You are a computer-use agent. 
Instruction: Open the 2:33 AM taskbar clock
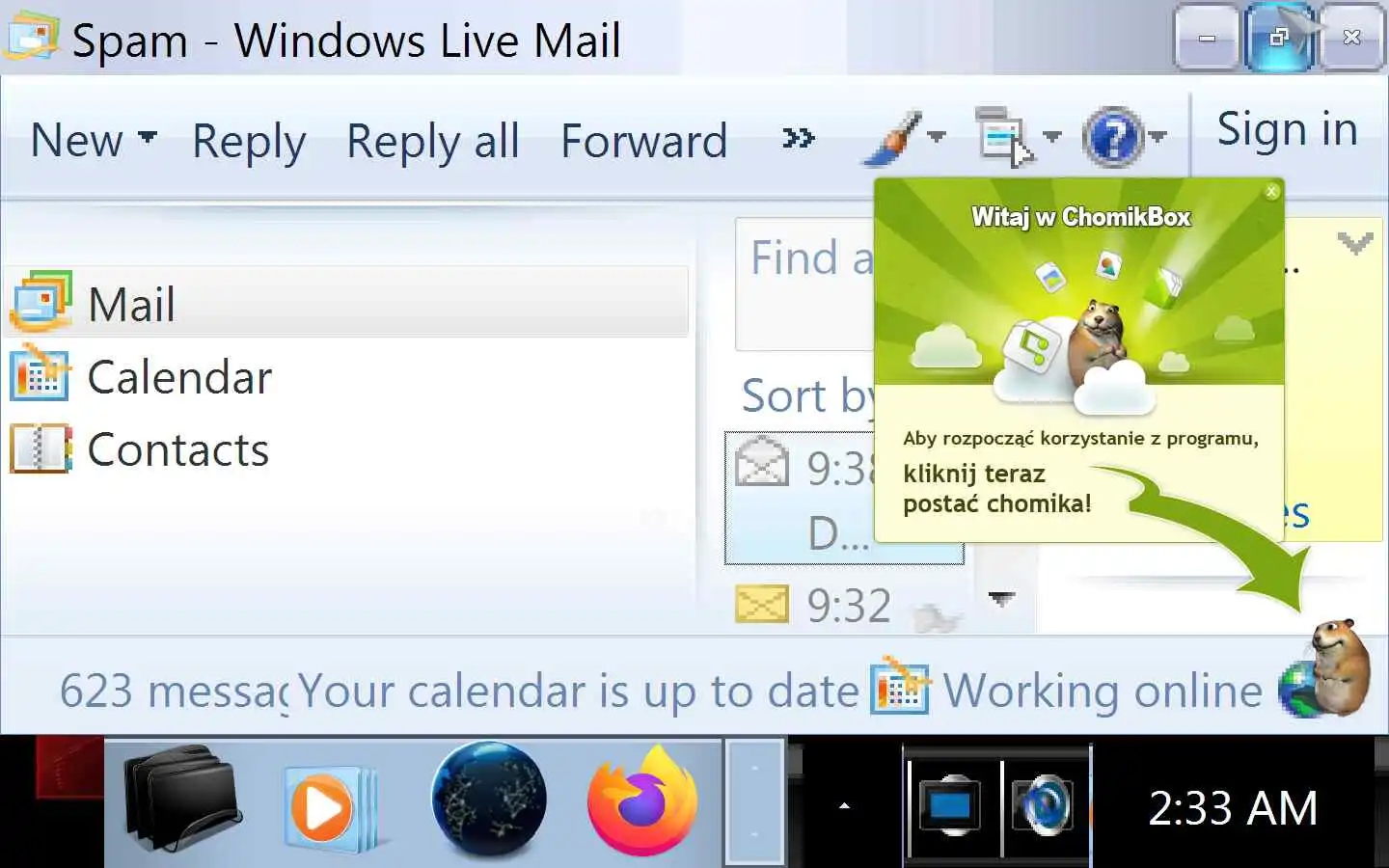point(1233,808)
